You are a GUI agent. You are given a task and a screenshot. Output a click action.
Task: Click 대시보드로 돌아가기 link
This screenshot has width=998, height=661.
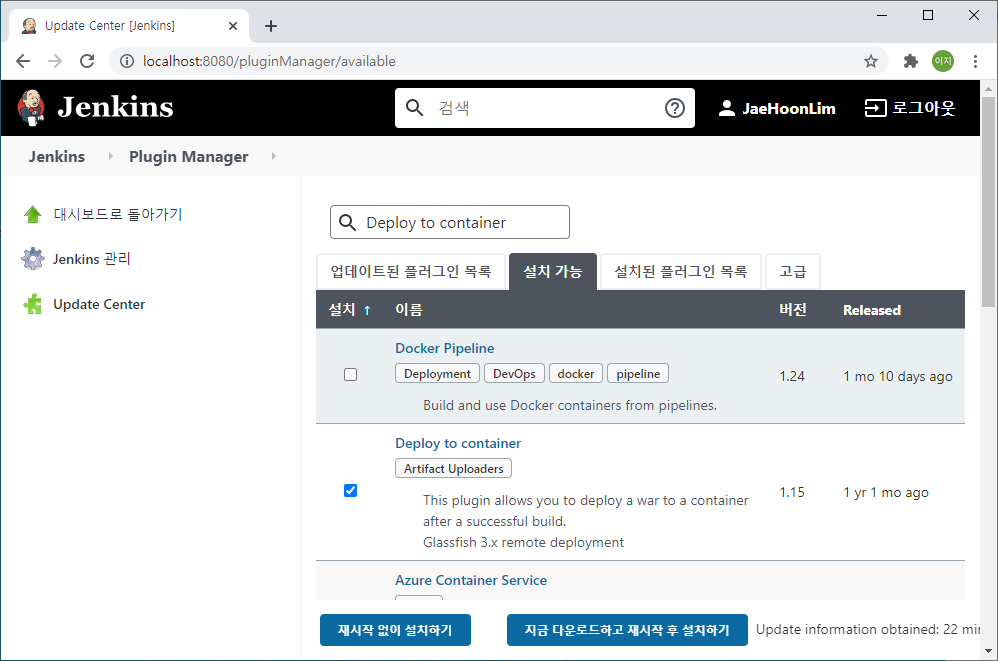[x=118, y=214]
